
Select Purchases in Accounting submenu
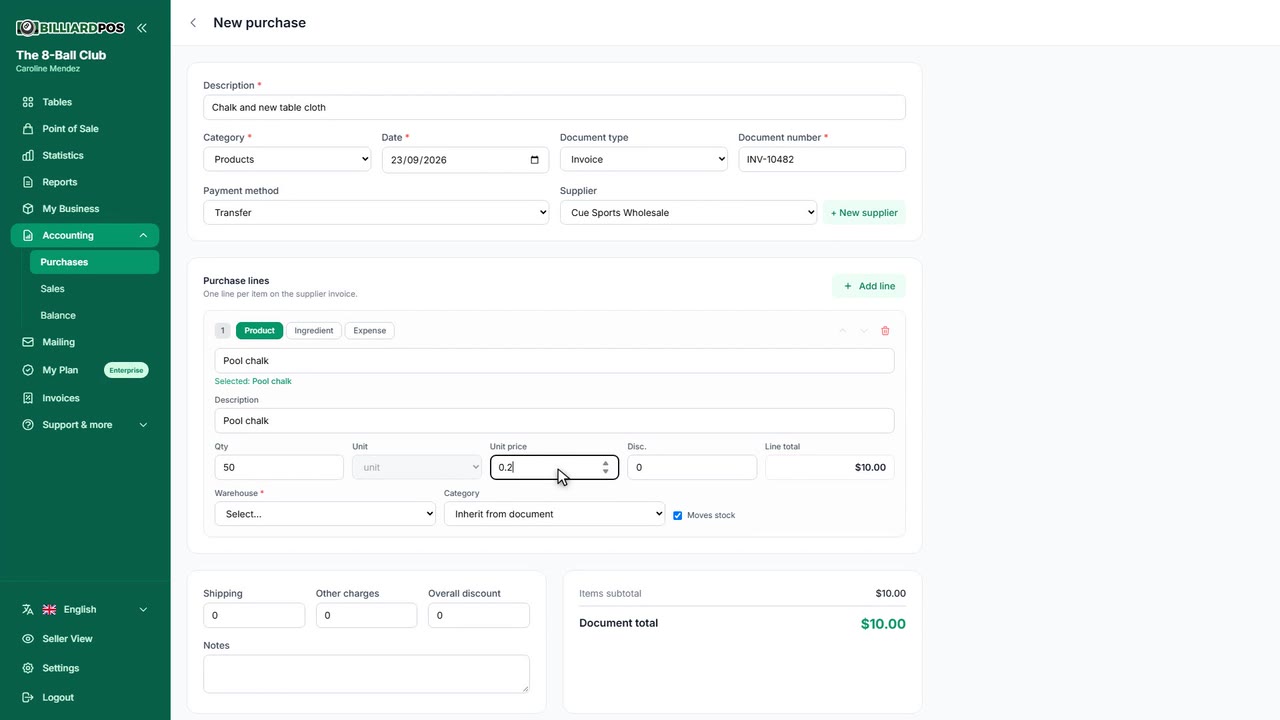coord(94,262)
